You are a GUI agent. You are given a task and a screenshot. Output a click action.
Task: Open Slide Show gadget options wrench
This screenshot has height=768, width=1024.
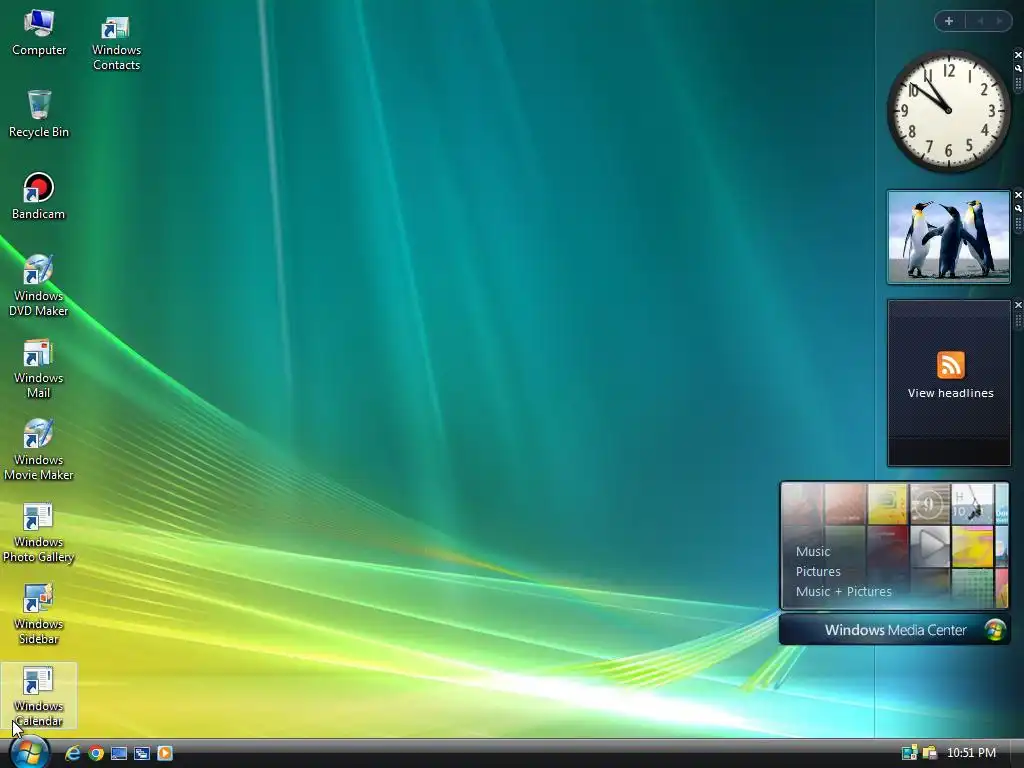tap(1018, 208)
